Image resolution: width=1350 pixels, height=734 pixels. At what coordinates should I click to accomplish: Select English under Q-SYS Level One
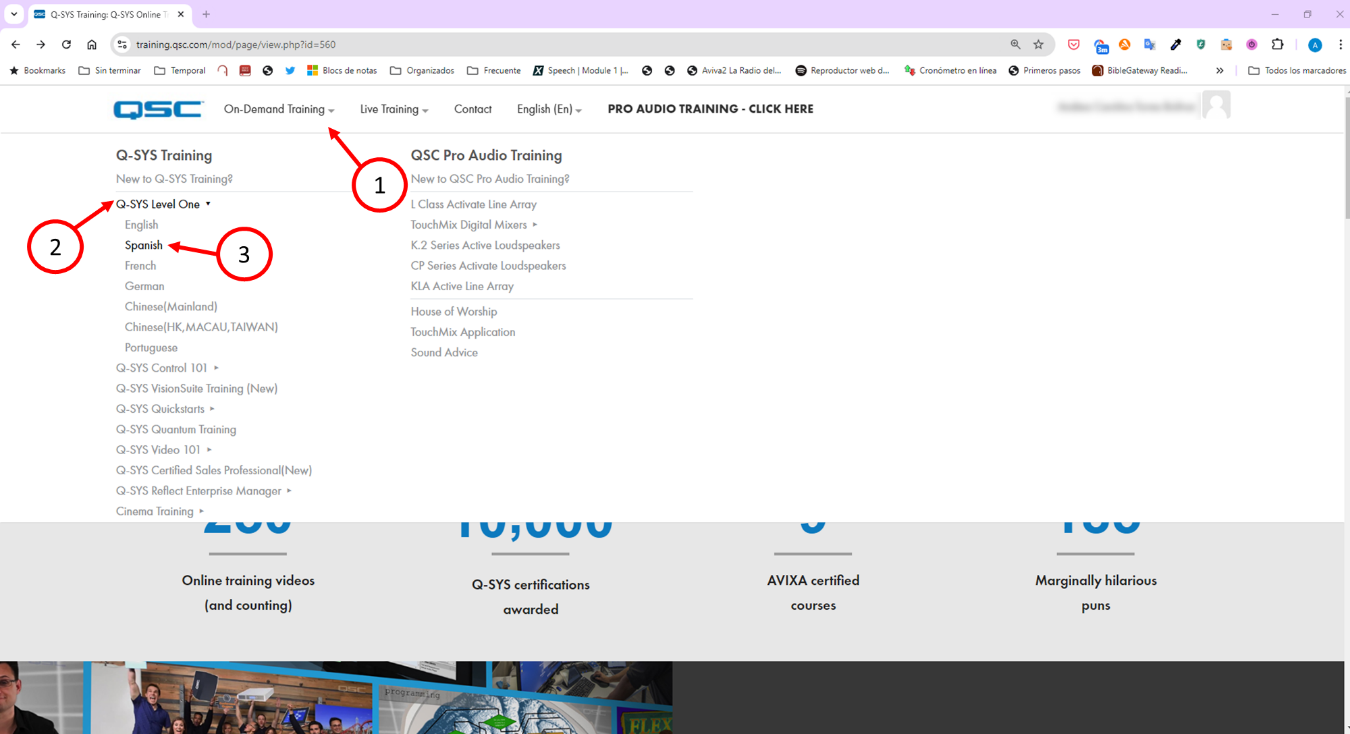pyautogui.click(x=141, y=225)
